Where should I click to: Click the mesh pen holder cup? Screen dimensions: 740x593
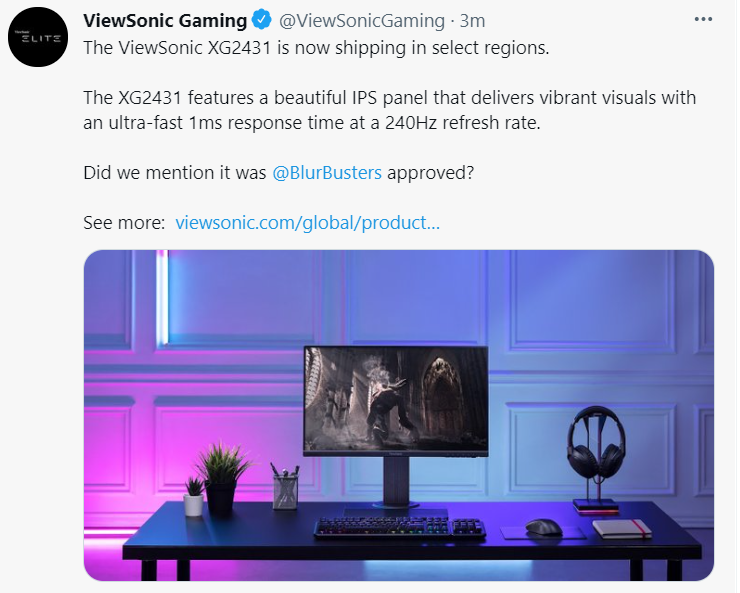click(286, 491)
